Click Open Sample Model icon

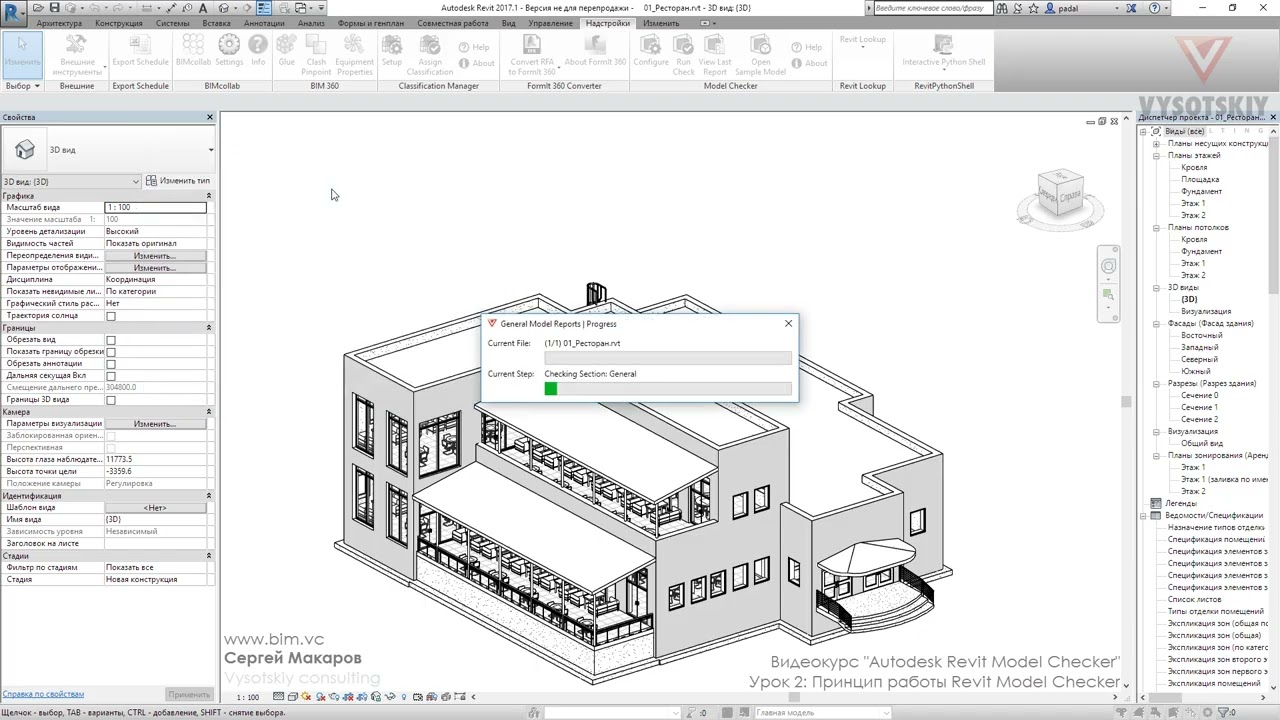click(761, 54)
